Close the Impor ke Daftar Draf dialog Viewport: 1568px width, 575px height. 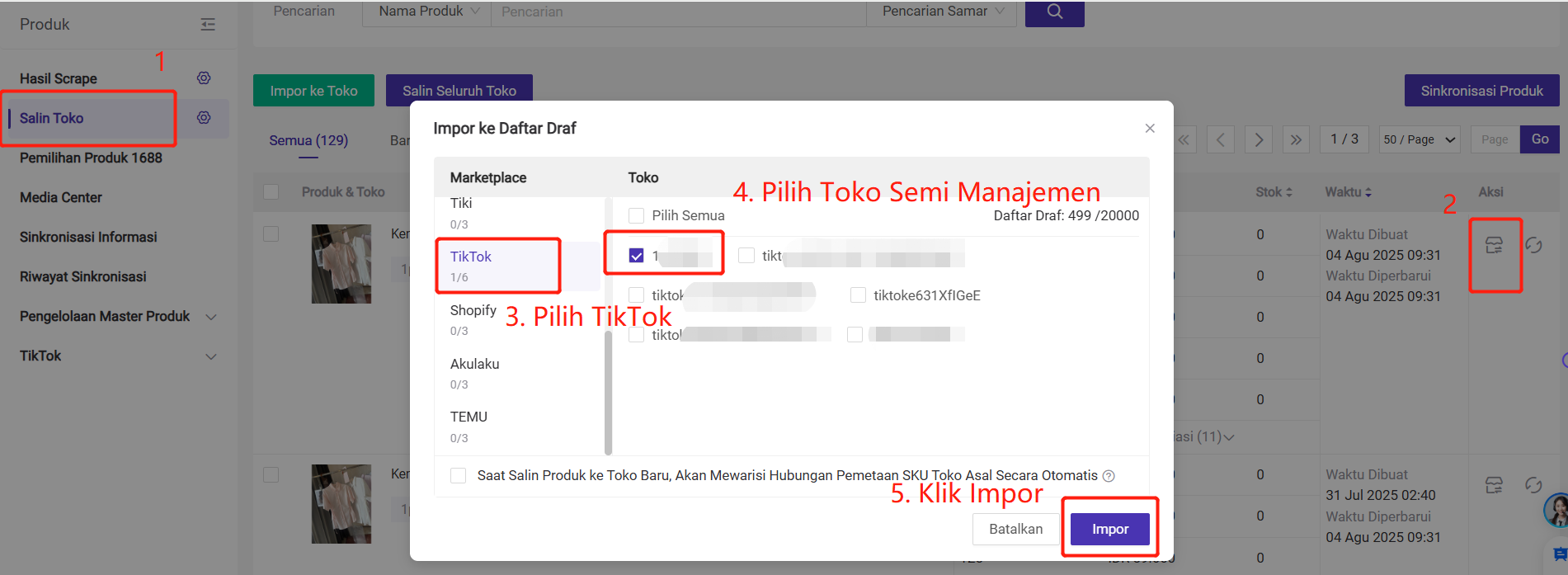pyautogui.click(x=1150, y=128)
